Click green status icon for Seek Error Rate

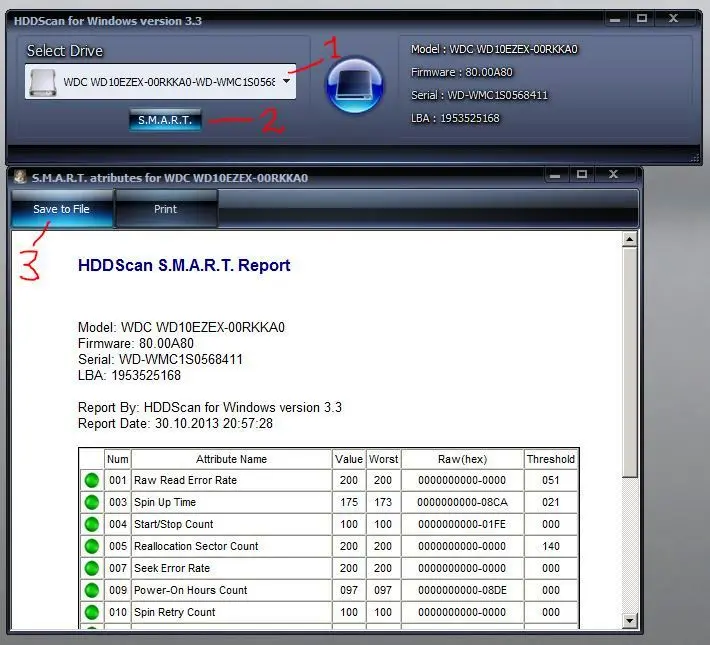click(92, 568)
